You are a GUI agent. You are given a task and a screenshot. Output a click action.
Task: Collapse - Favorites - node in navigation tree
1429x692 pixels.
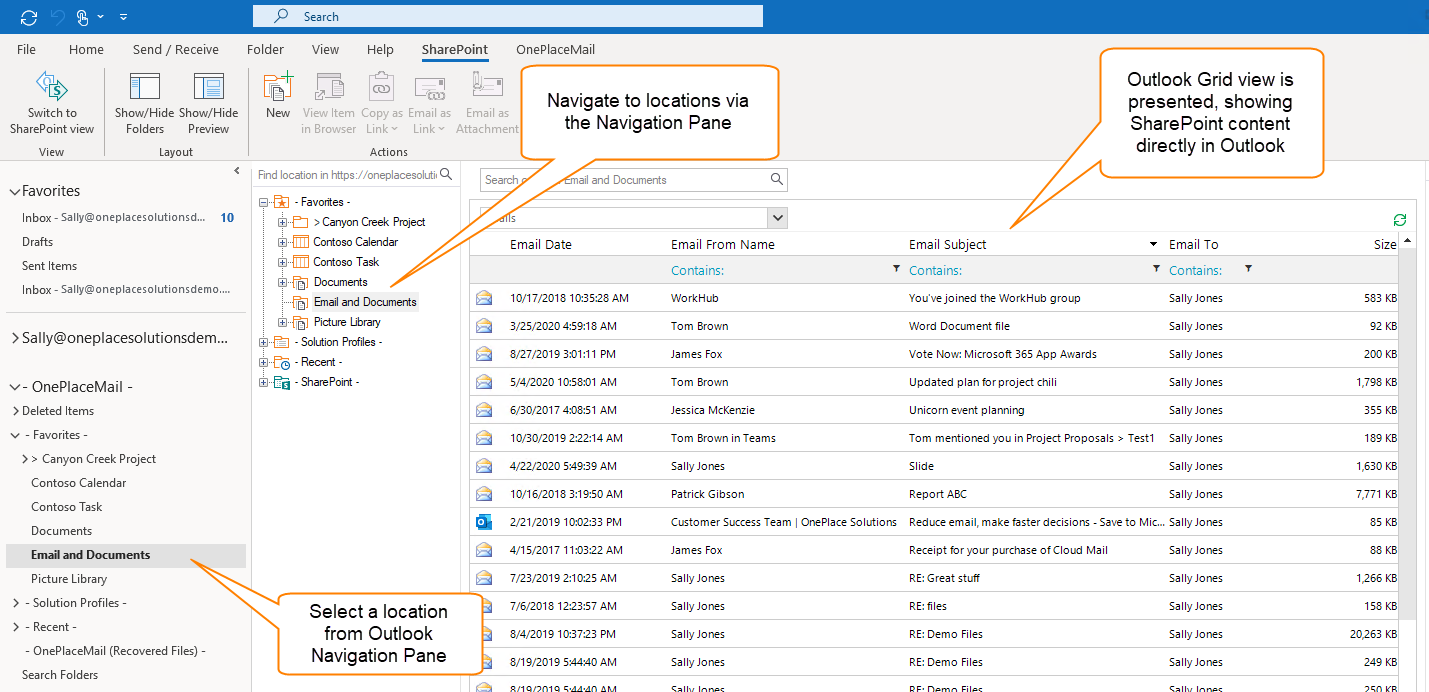point(263,202)
